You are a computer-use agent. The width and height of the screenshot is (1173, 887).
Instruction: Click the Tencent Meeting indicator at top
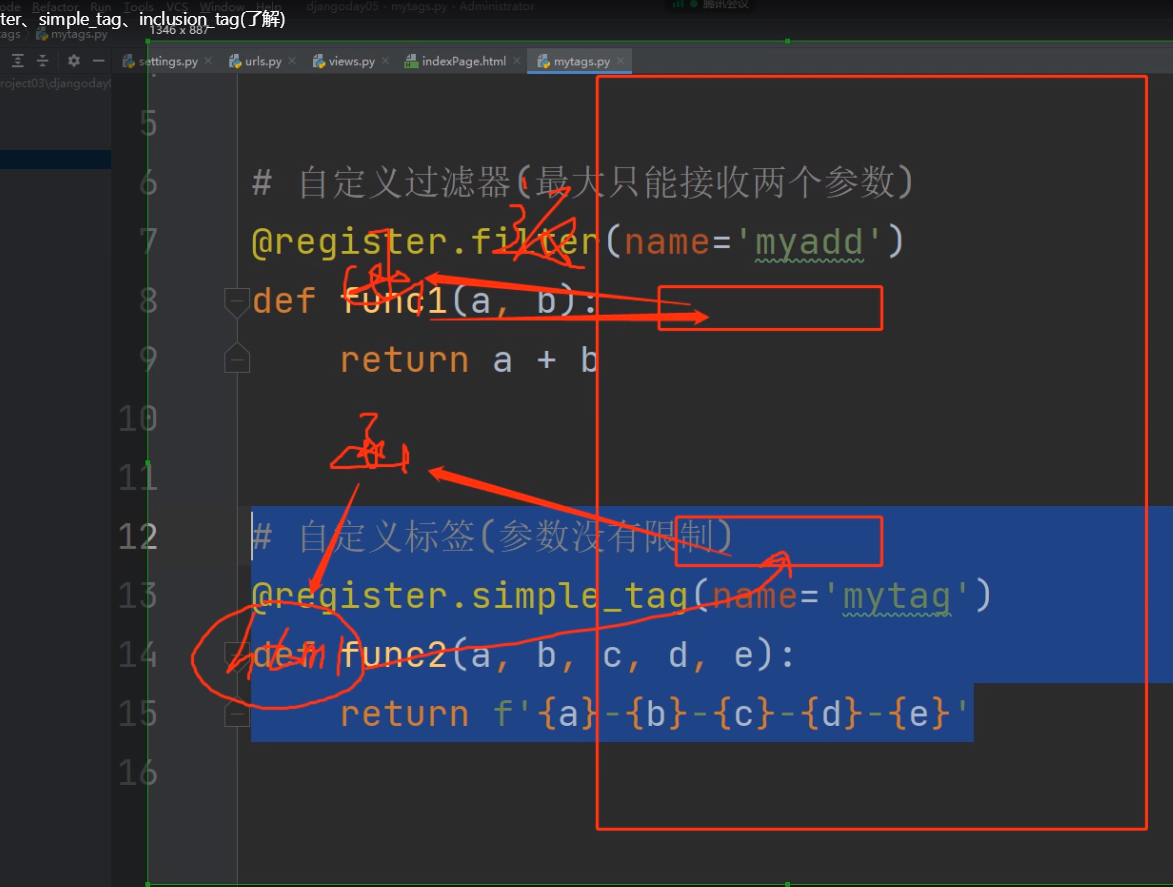coord(711,4)
